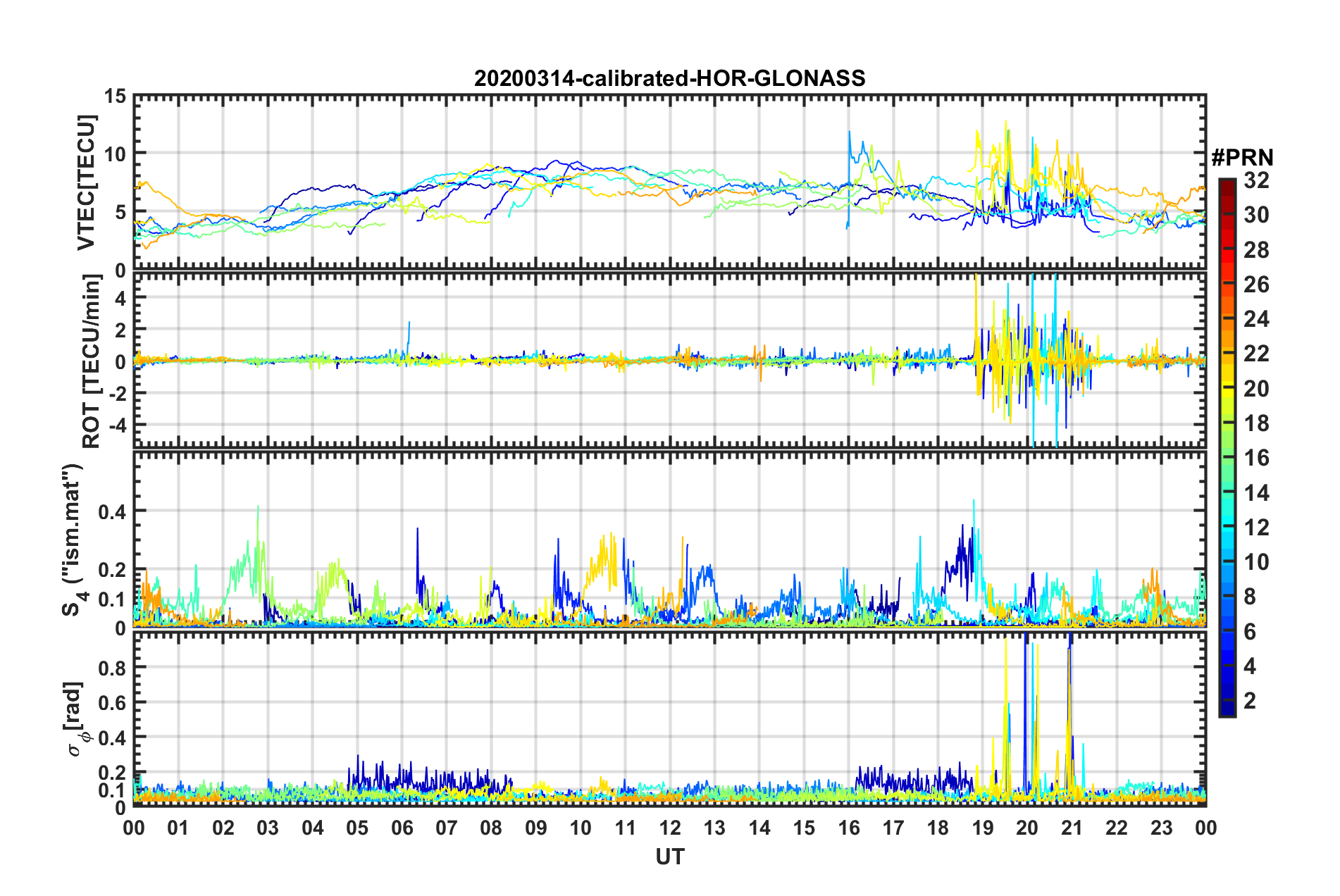Click the "0.4" tick on the S4 axis

click(113, 511)
